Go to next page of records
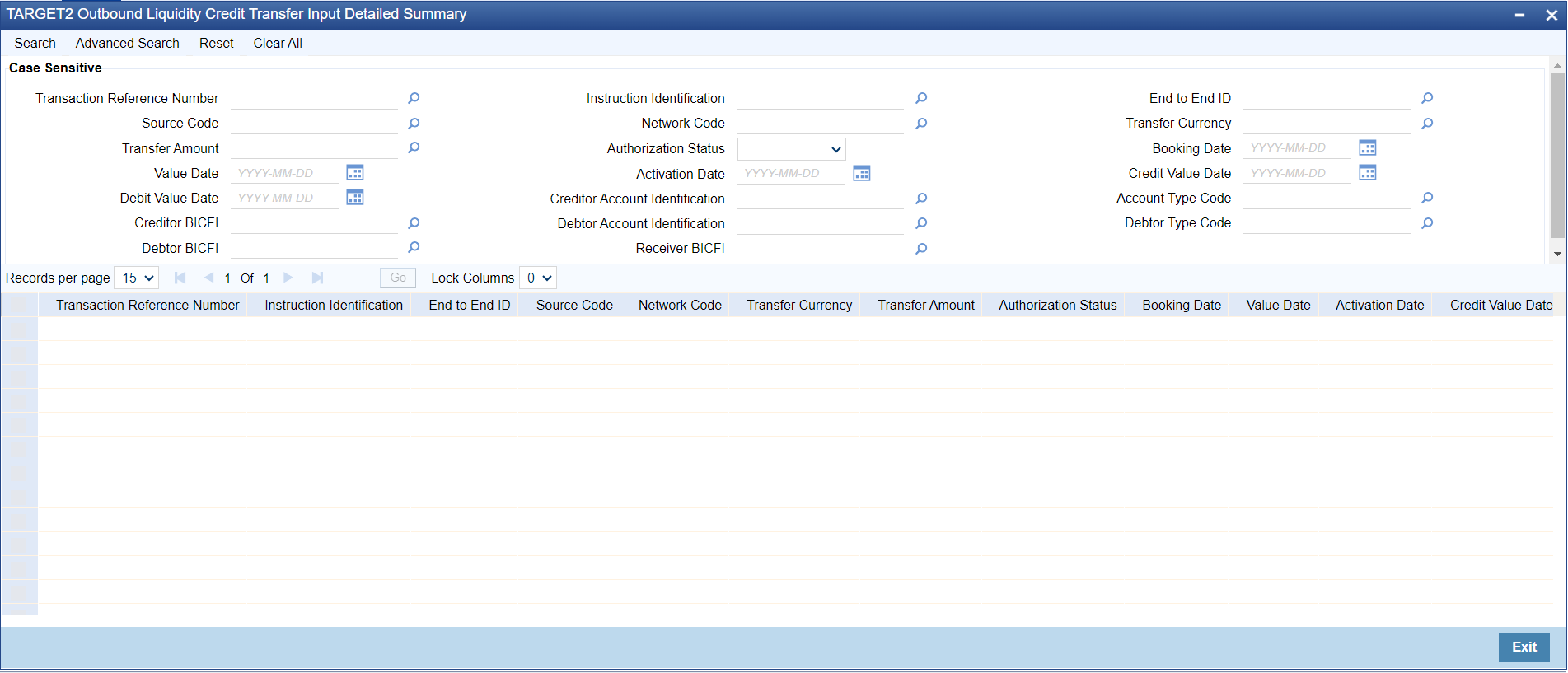Screen dimensions: 1568x673 [x=288, y=278]
